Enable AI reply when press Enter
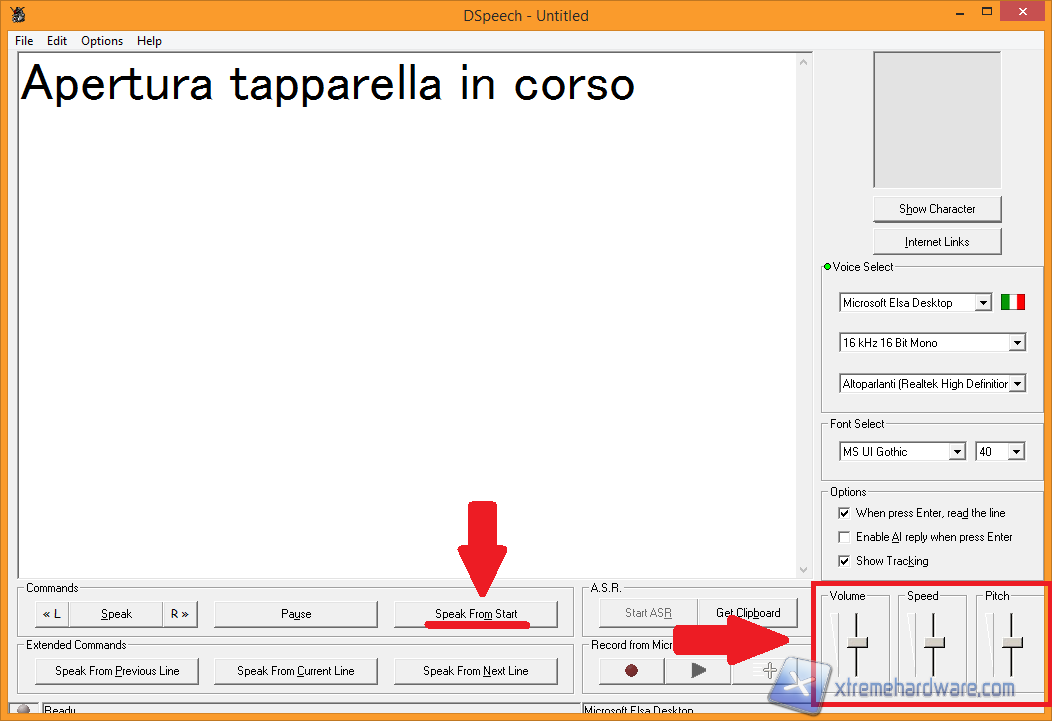This screenshot has height=721, width=1052. 844,537
